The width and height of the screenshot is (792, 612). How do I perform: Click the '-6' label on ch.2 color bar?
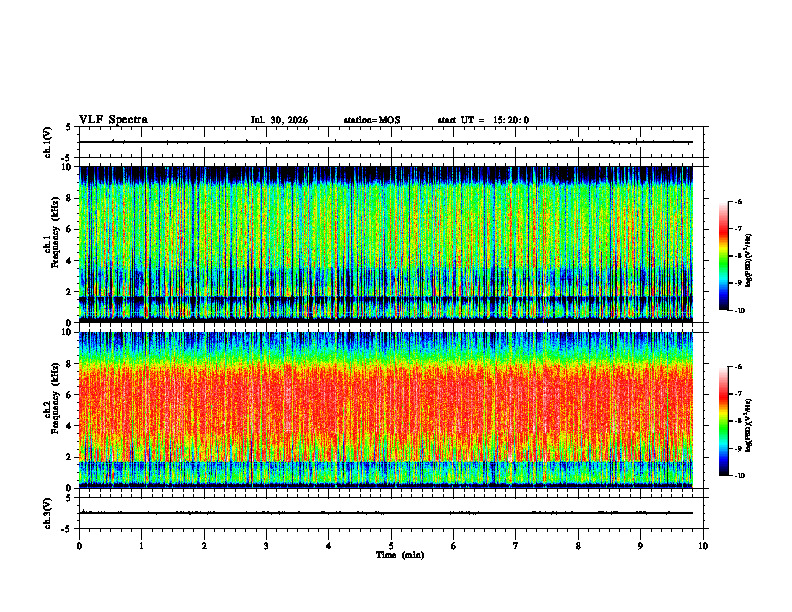click(x=738, y=367)
